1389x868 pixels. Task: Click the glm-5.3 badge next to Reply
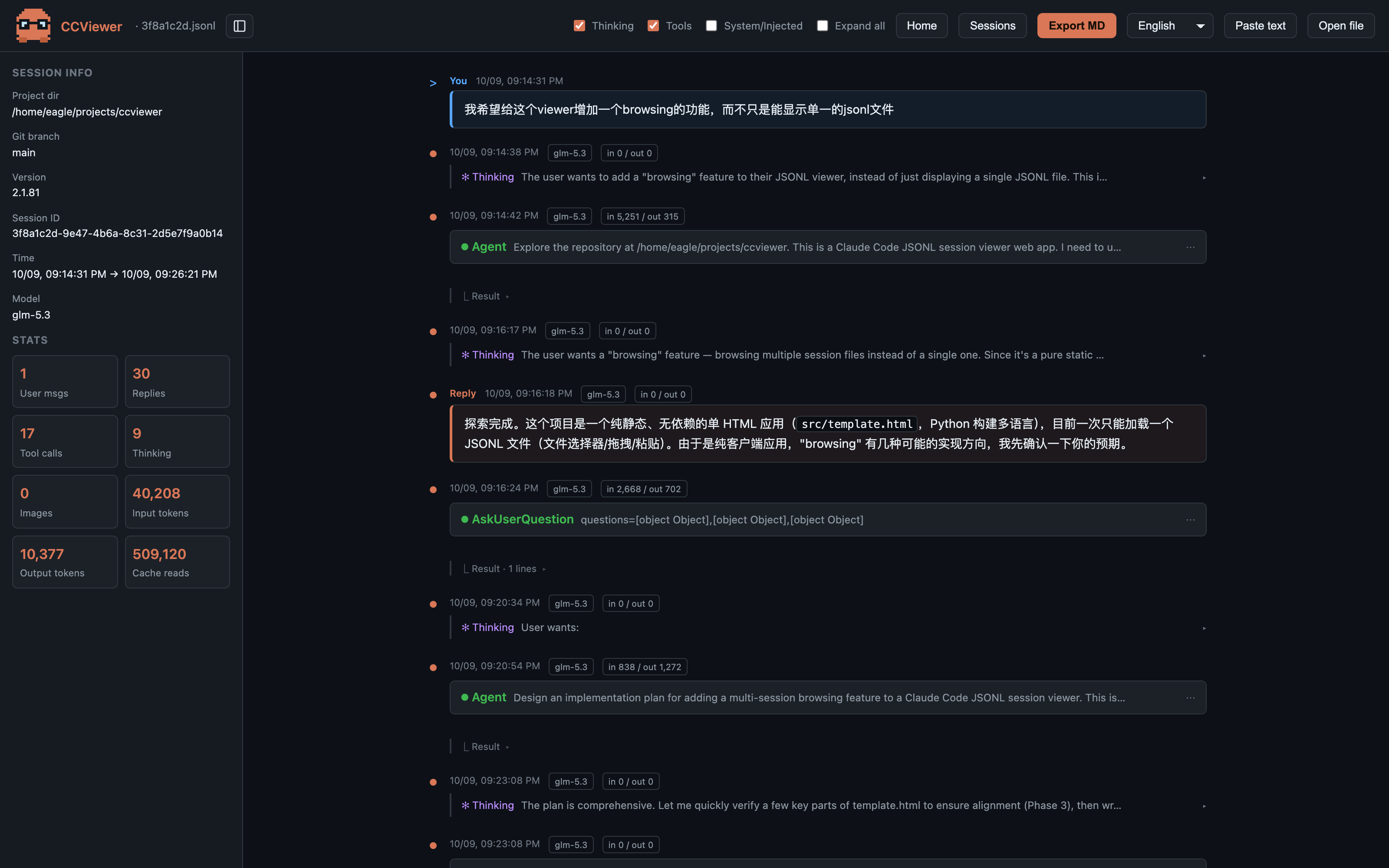click(603, 395)
